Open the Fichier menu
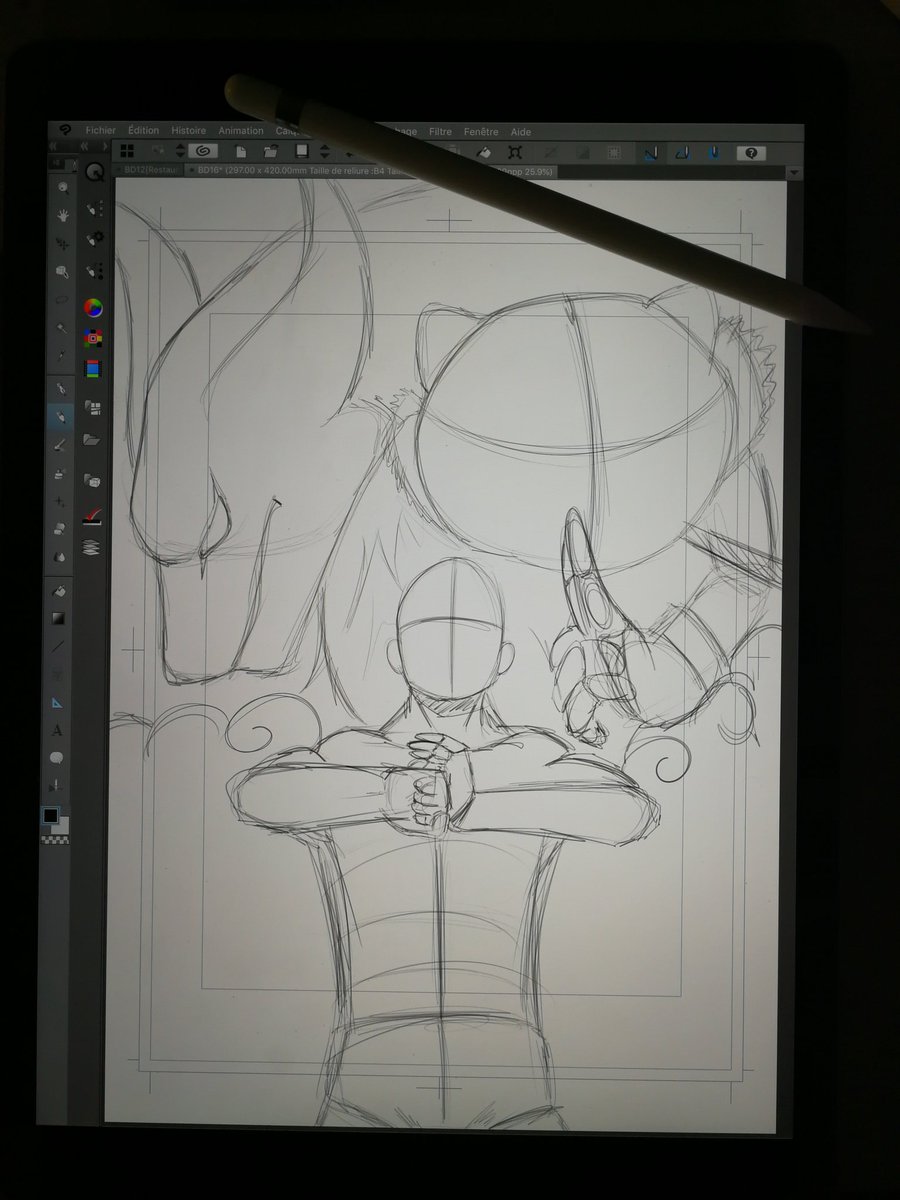Image resolution: width=900 pixels, height=1200 pixels. point(101,130)
